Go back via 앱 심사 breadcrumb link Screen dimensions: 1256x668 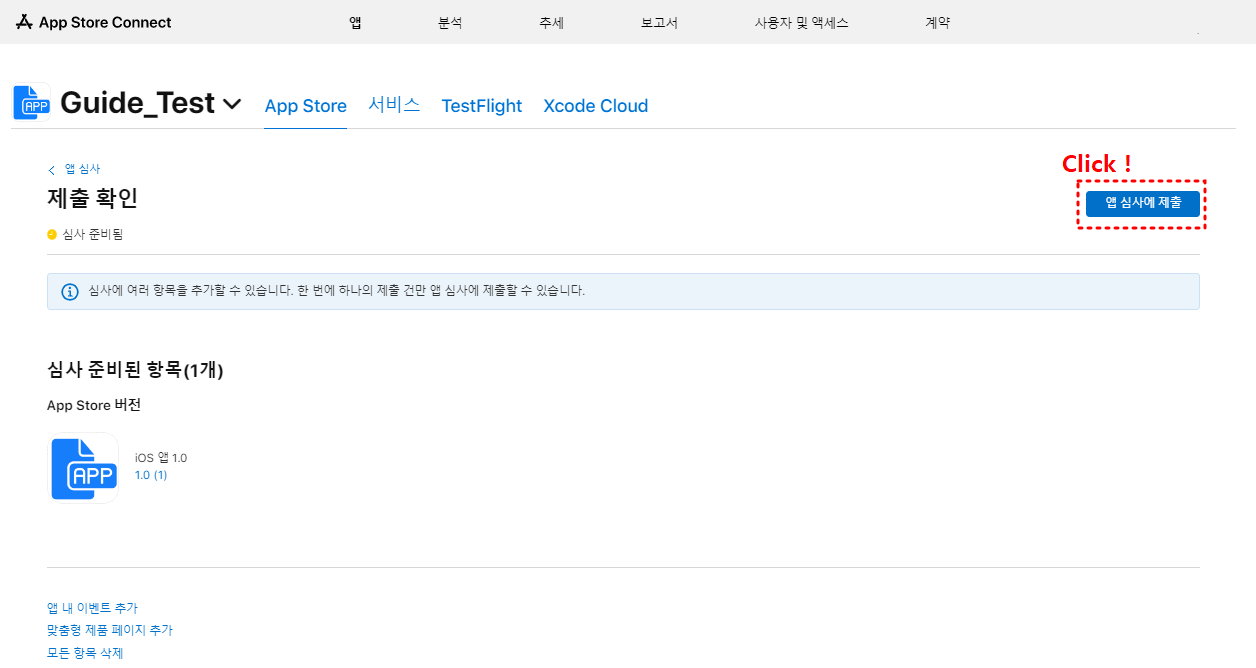point(82,169)
